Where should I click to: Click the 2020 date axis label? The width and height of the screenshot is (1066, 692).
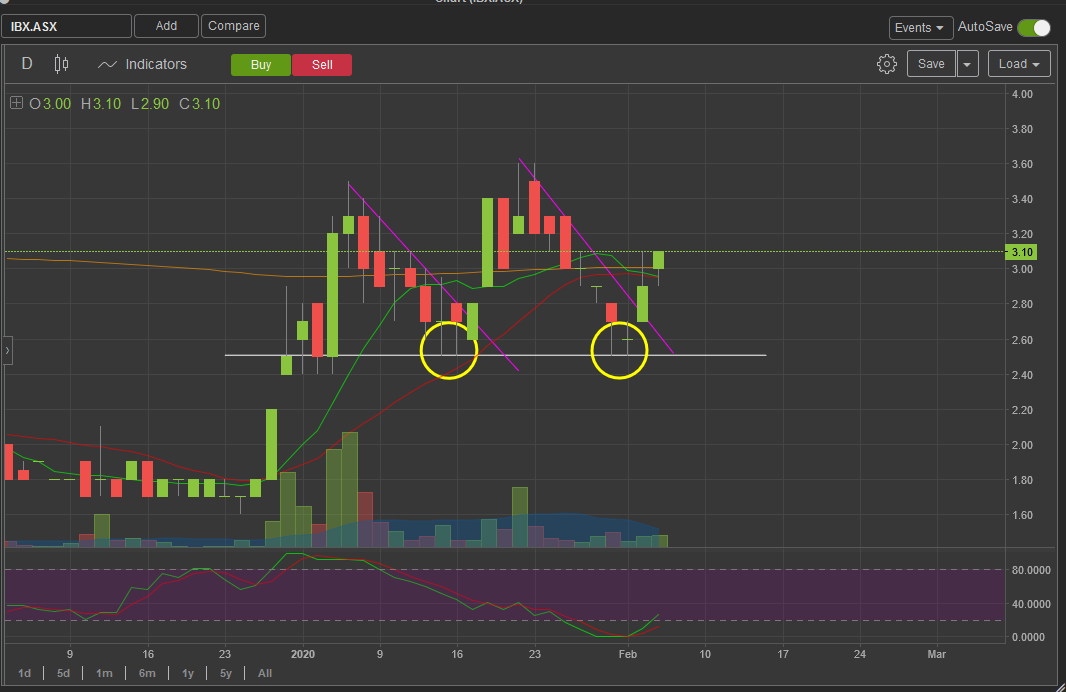tap(303, 654)
